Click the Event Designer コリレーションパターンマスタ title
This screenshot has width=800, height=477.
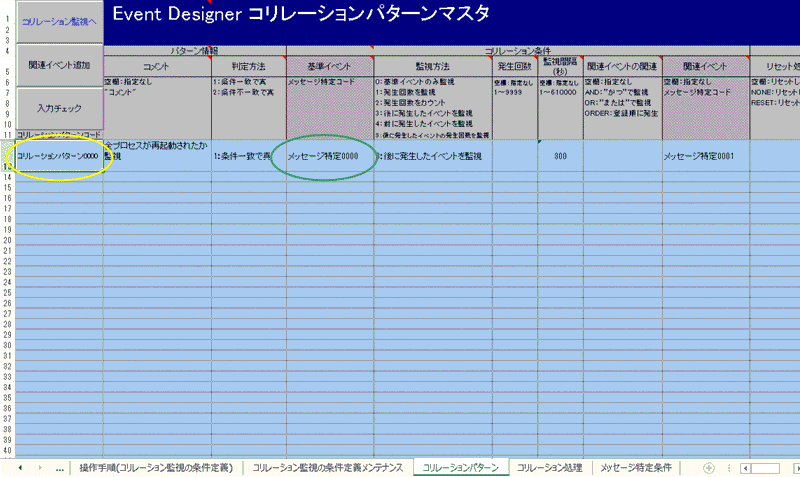[301, 14]
